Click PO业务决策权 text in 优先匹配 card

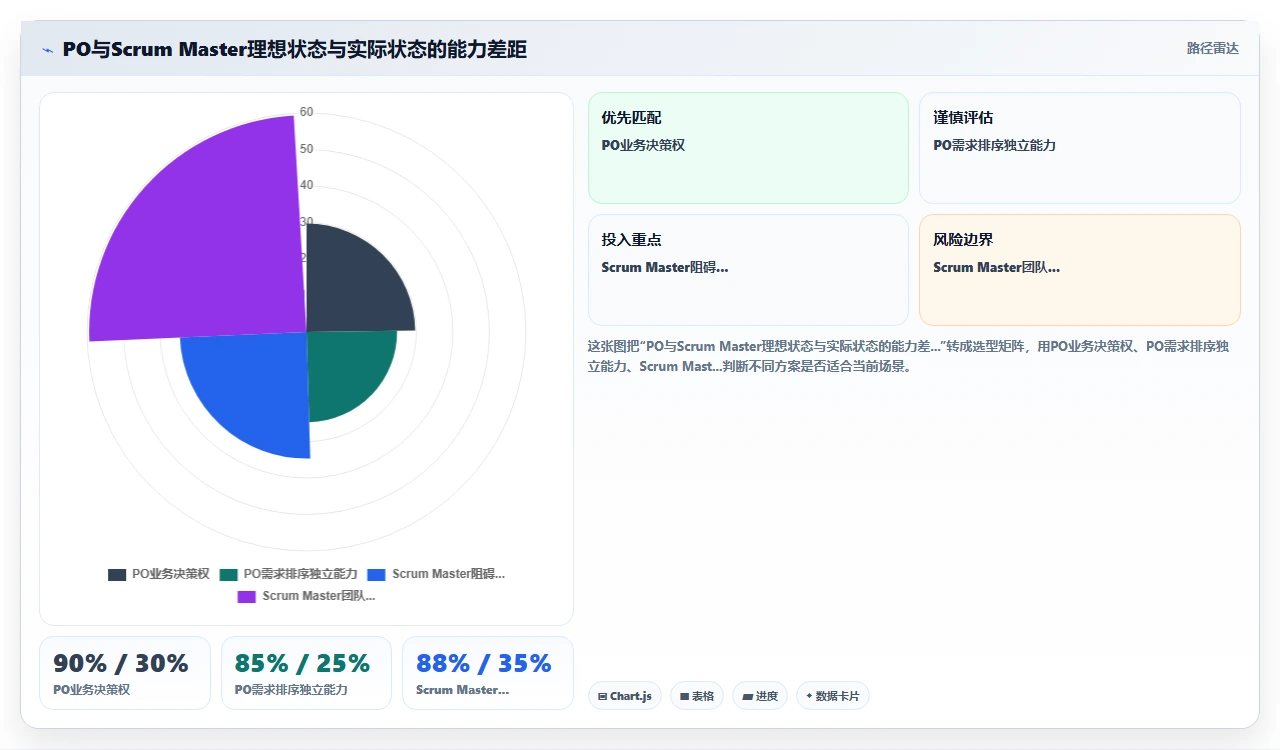[x=643, y=145]
